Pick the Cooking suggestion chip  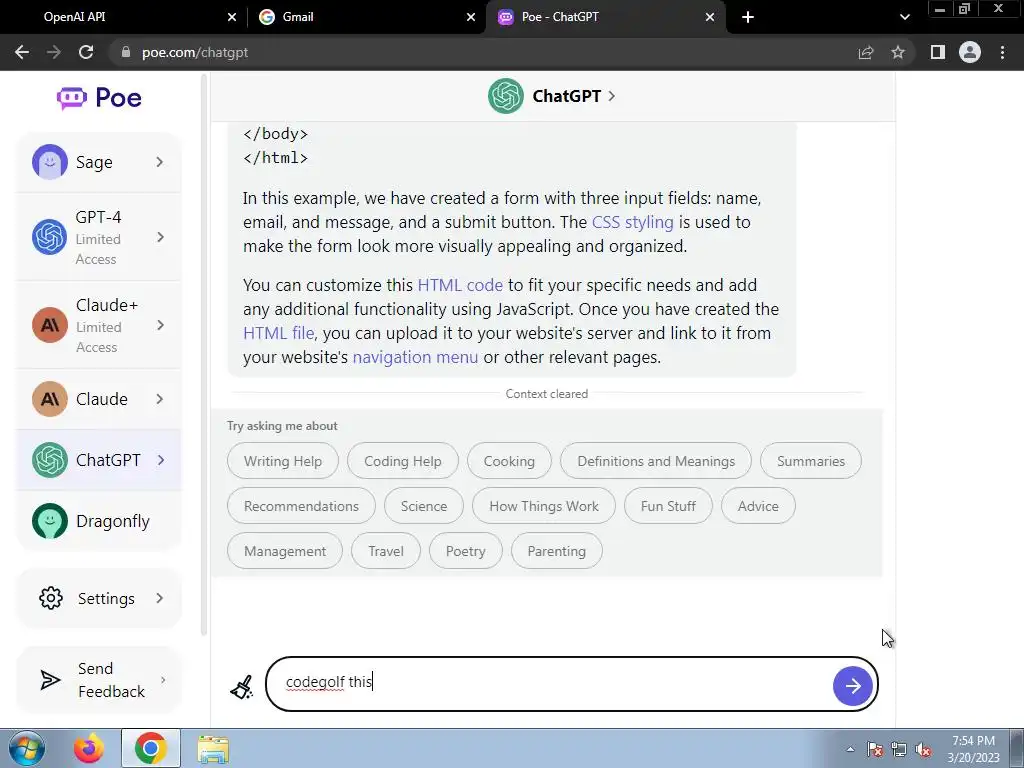coord(509,461)
